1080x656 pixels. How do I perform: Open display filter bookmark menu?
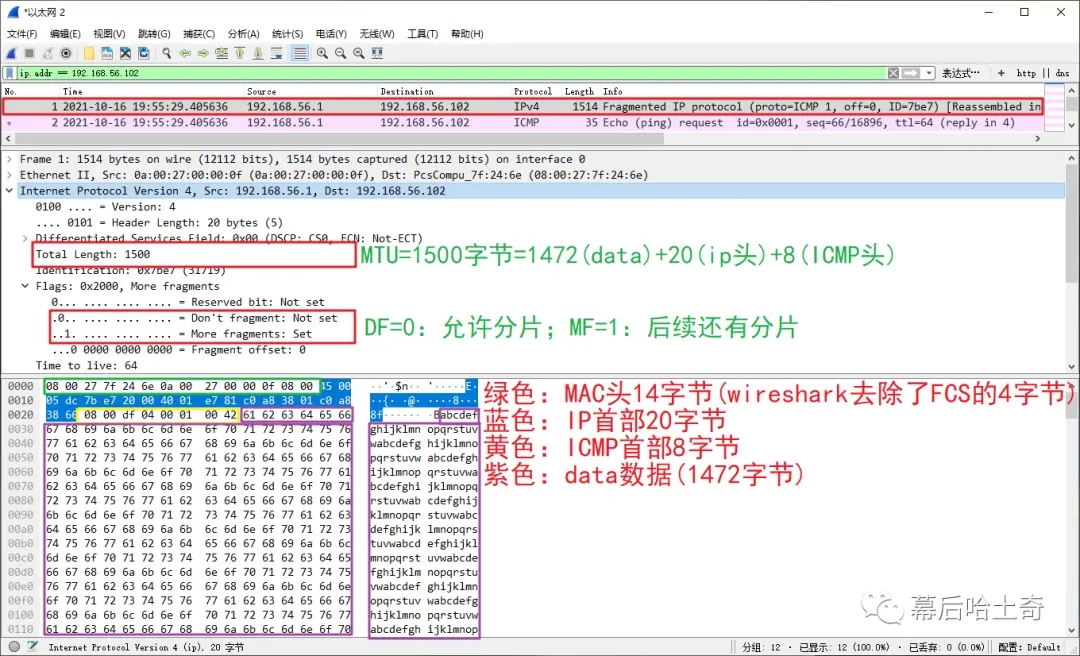(x=10, y=73)
